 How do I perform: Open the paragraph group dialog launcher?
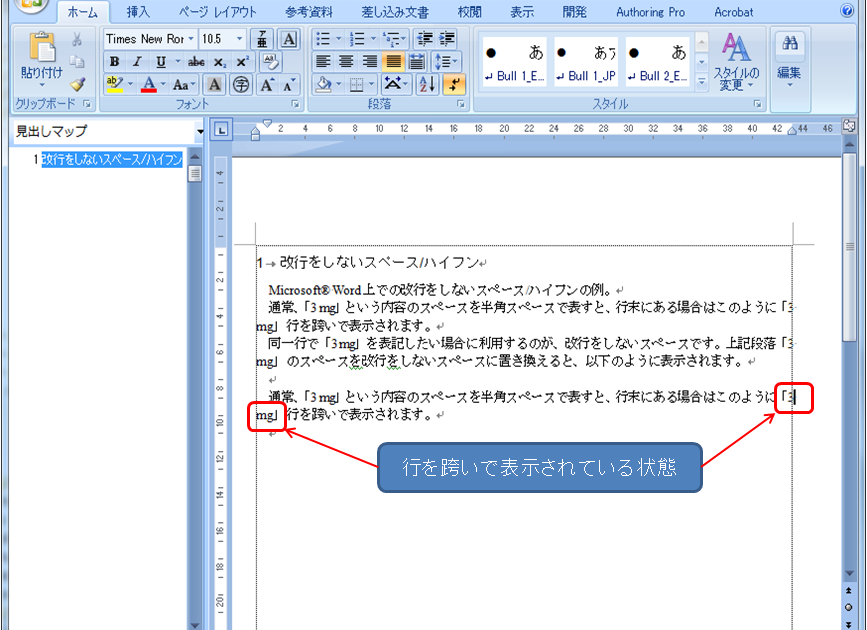point(461,103)
